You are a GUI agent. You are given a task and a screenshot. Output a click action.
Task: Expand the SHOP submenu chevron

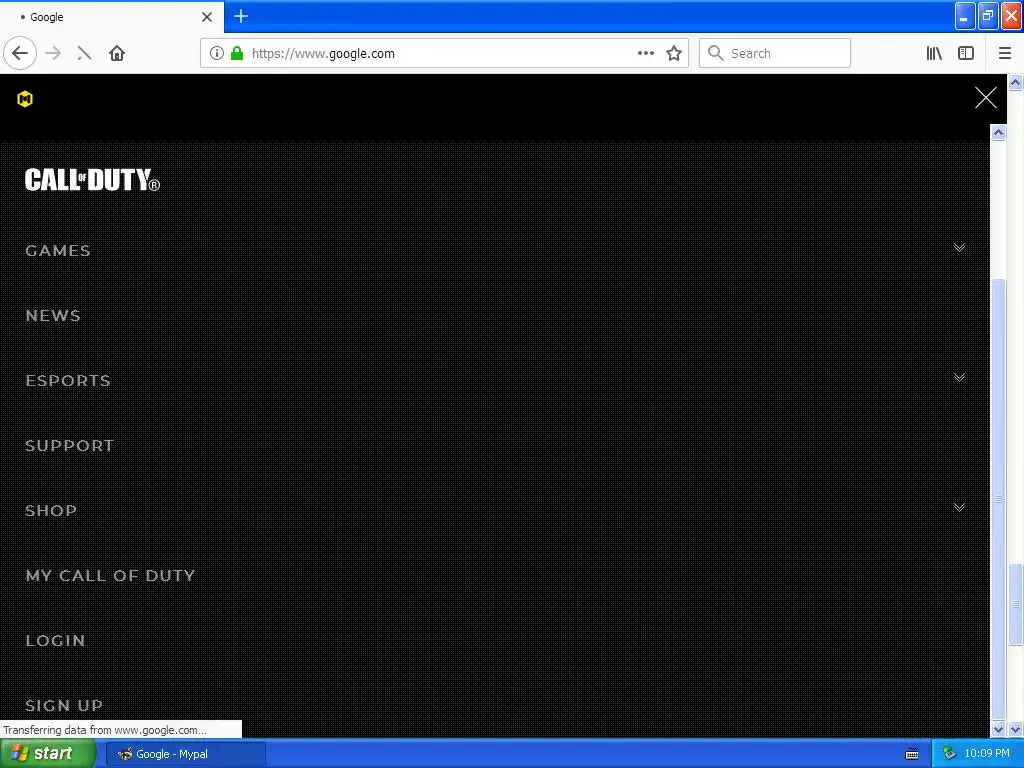click(959, 507)
